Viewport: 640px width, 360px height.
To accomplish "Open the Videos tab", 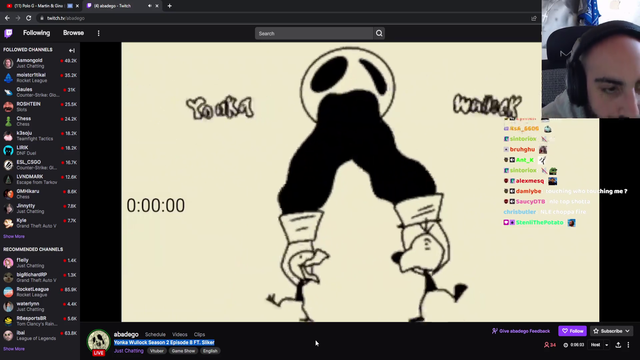I will [180, 335].
